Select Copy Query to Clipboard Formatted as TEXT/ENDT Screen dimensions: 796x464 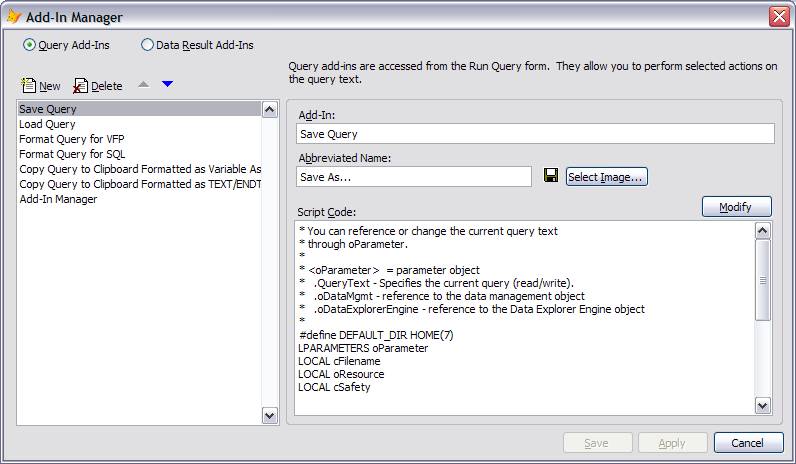click(x=139, y=184)
